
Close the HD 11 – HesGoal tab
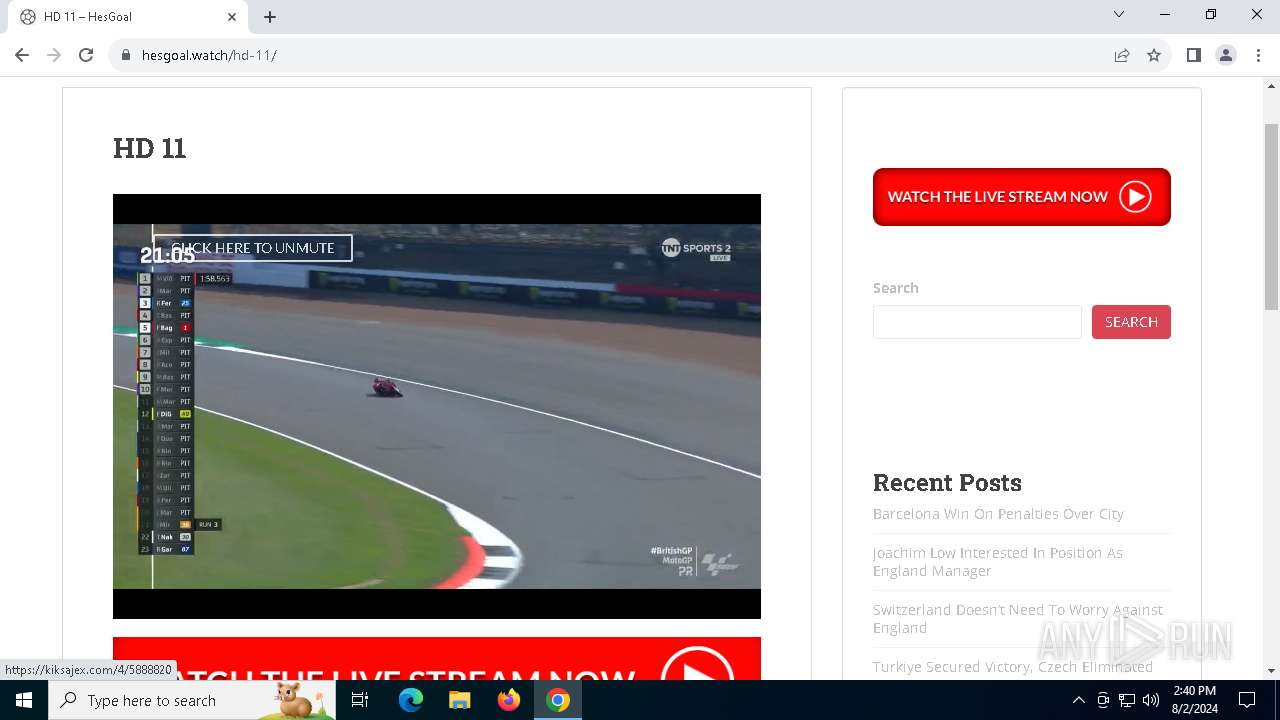coord(232,16)
